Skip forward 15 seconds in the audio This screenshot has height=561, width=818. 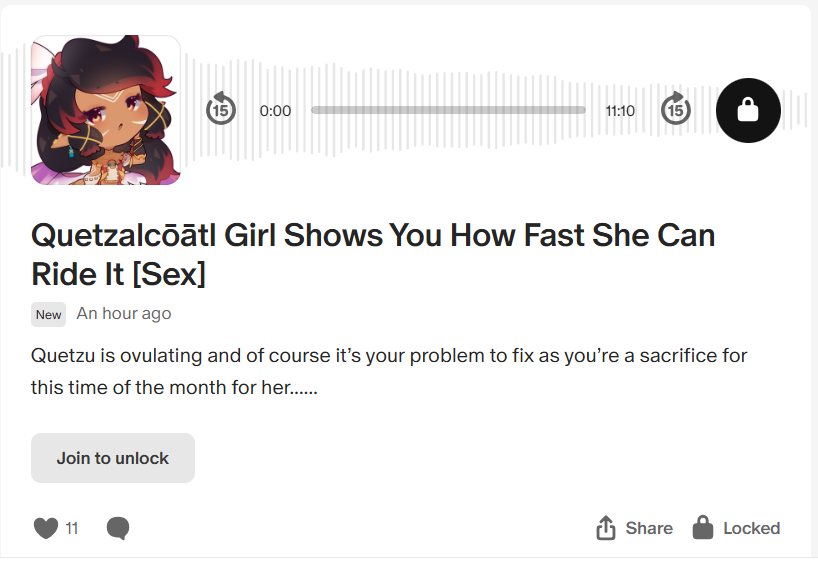(677, 110)
